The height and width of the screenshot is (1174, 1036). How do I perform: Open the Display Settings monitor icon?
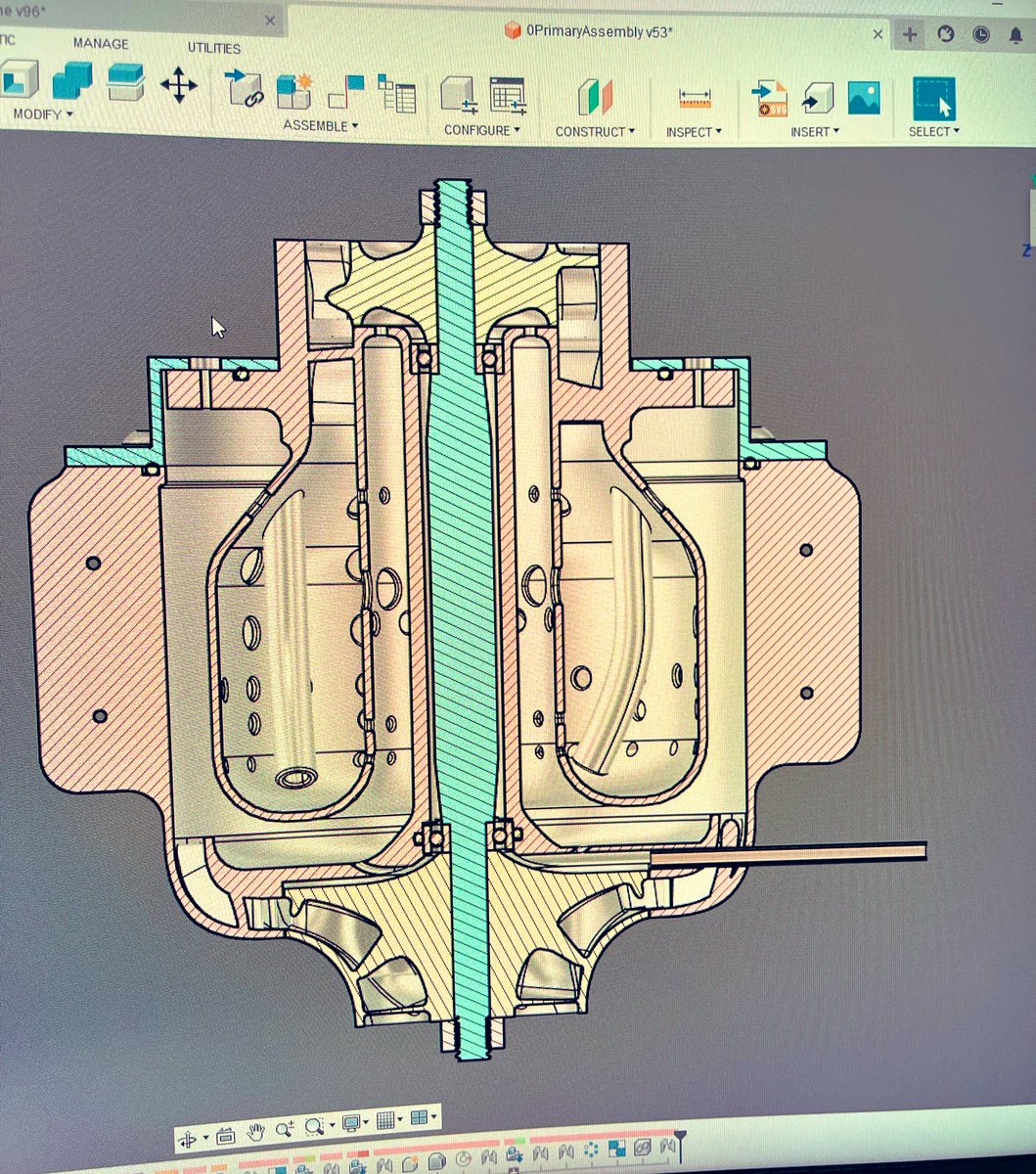351,1123
